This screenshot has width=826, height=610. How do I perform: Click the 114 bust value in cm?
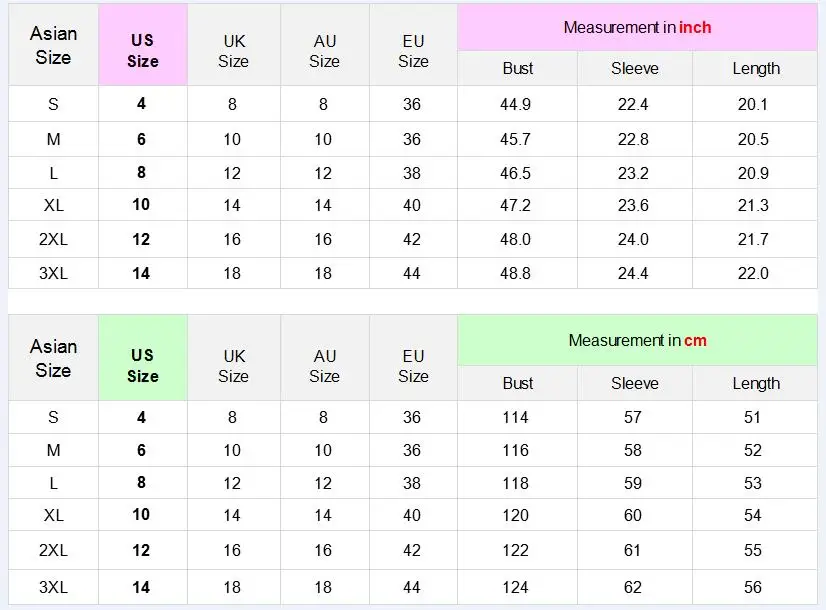point(515,417)
